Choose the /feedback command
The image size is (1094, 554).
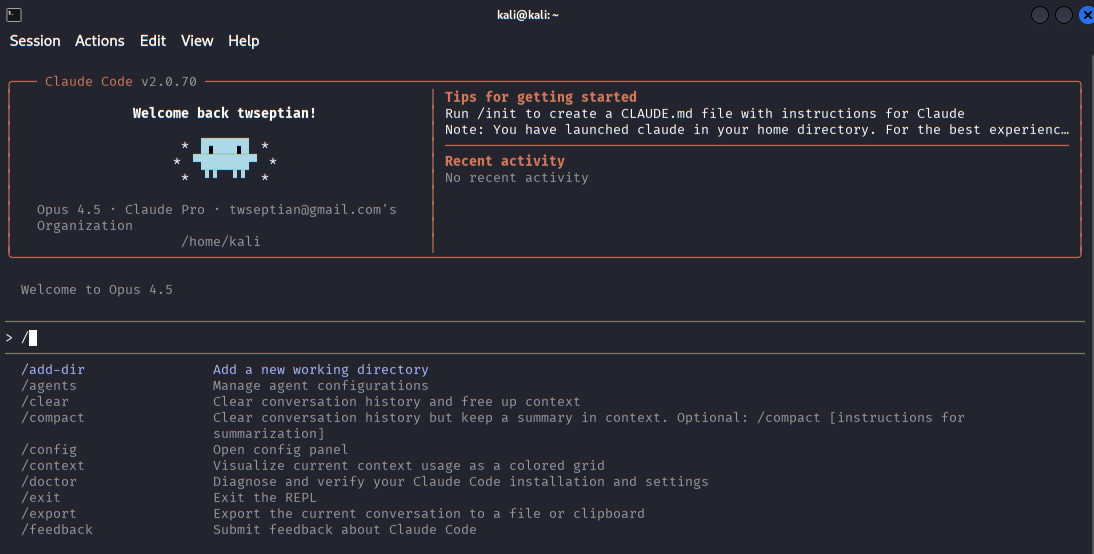(x=57, y=530)
